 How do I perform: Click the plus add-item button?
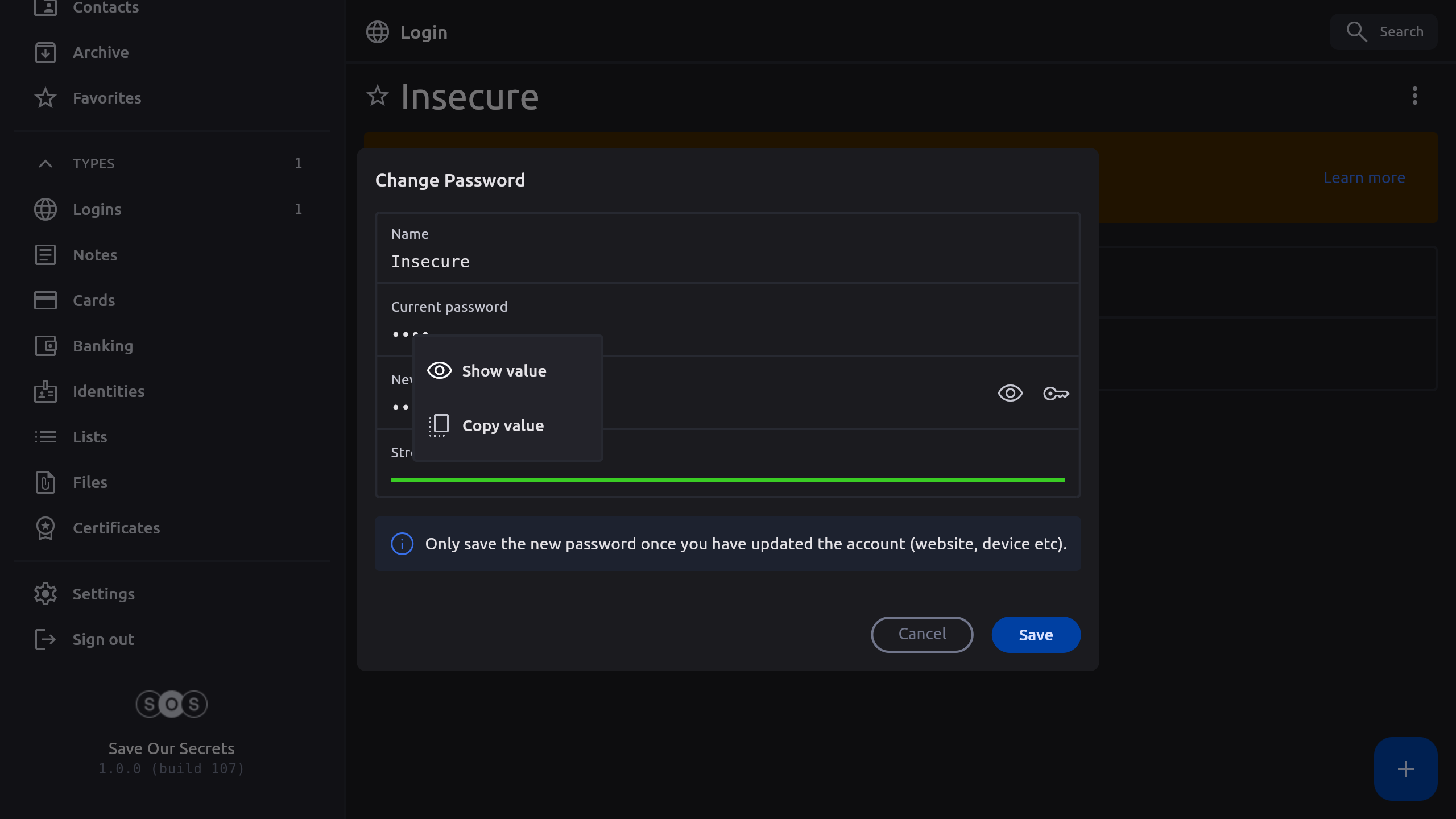click(x=1405, y=769)
